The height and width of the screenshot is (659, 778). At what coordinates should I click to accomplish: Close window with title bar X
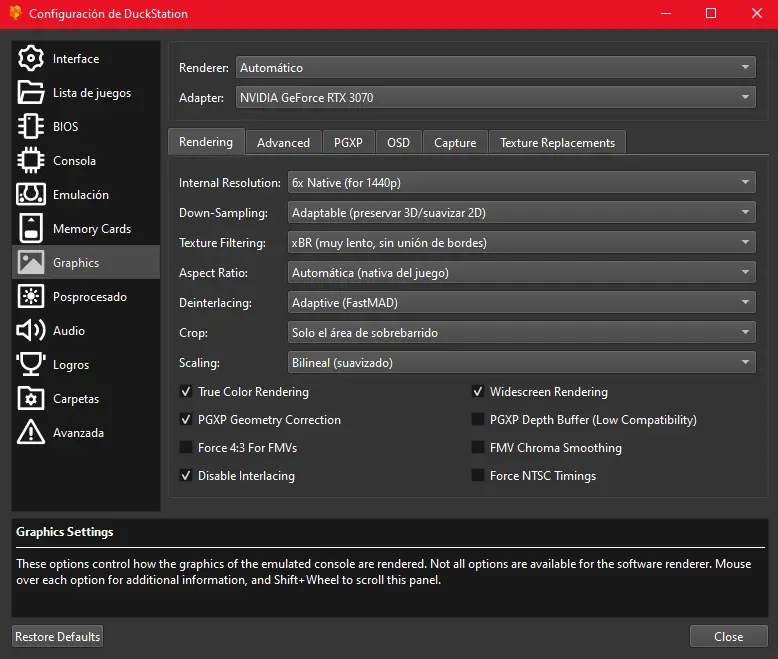pyautogui.click(x=756, y=13)
